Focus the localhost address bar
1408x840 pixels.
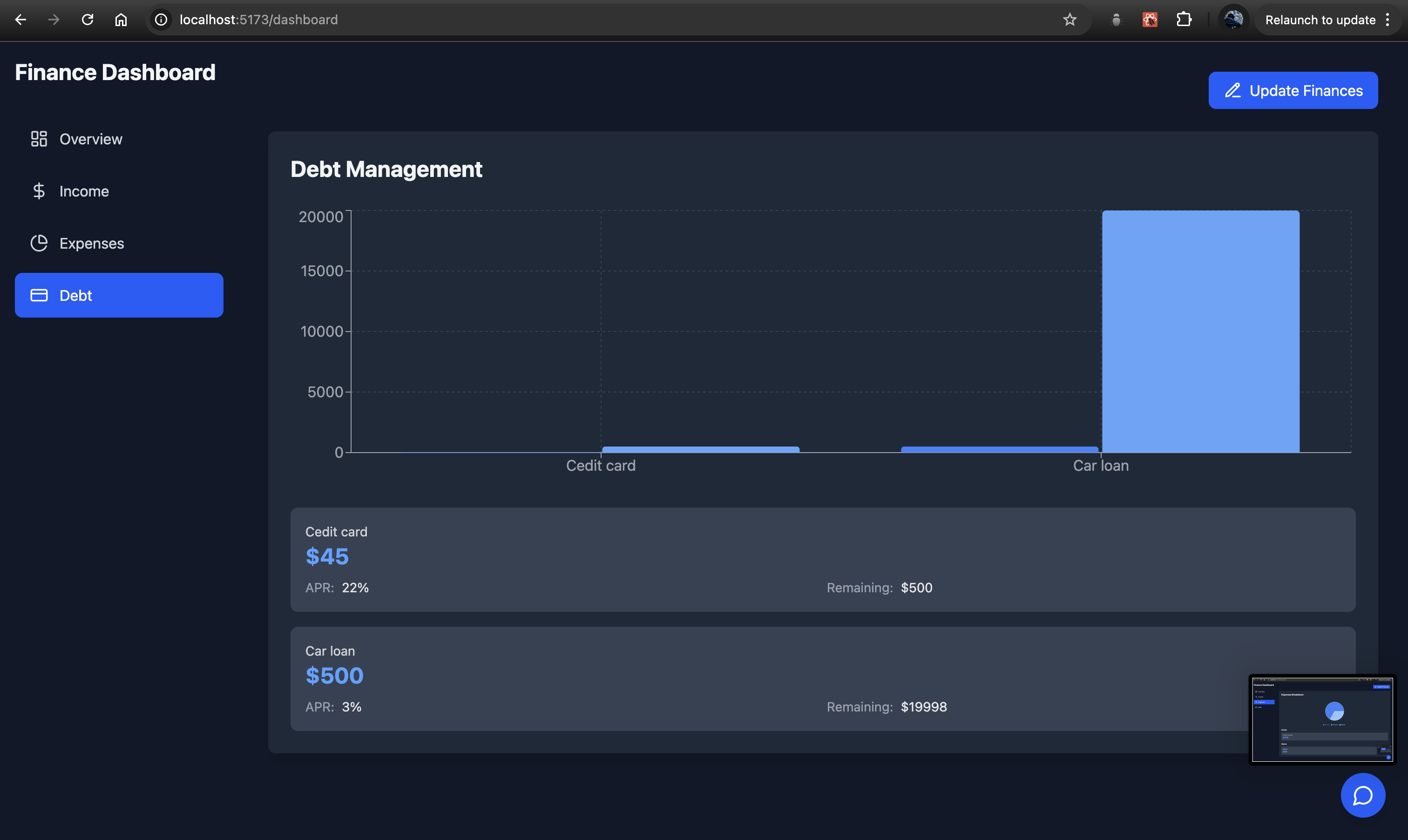point(566,20)
